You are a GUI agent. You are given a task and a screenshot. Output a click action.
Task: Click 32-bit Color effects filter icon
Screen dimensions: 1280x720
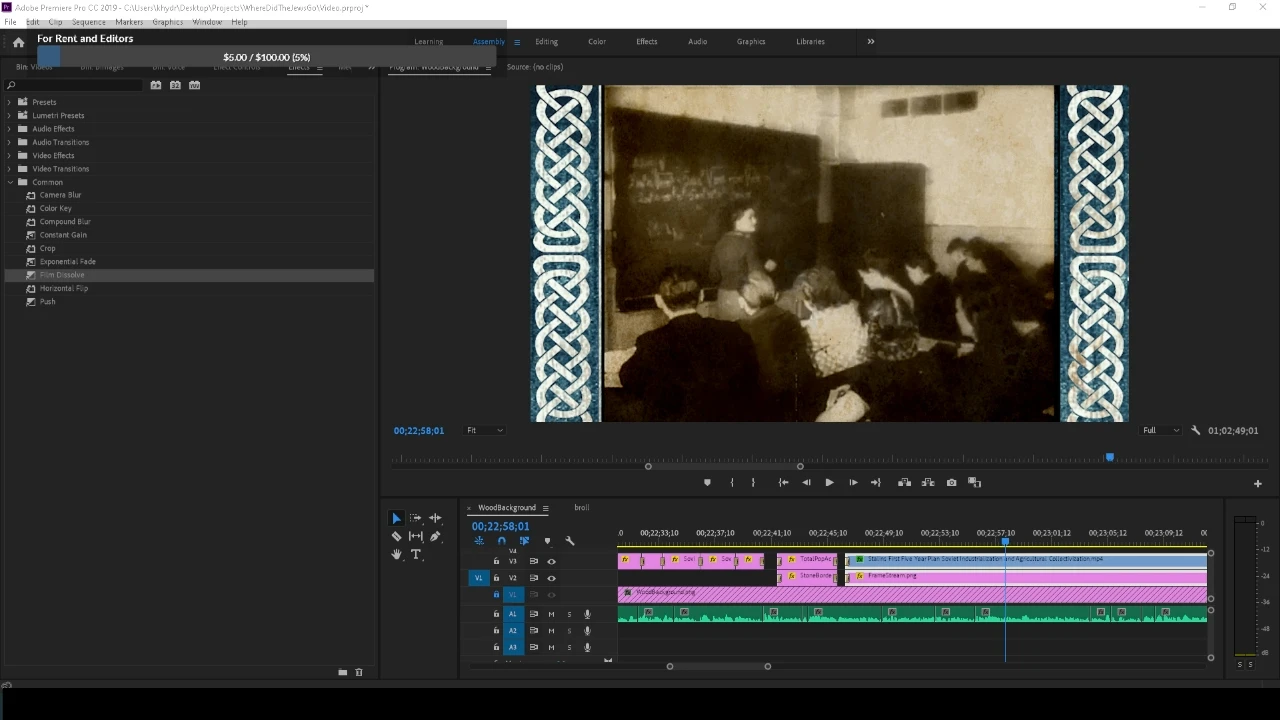[x=175, y=85]
